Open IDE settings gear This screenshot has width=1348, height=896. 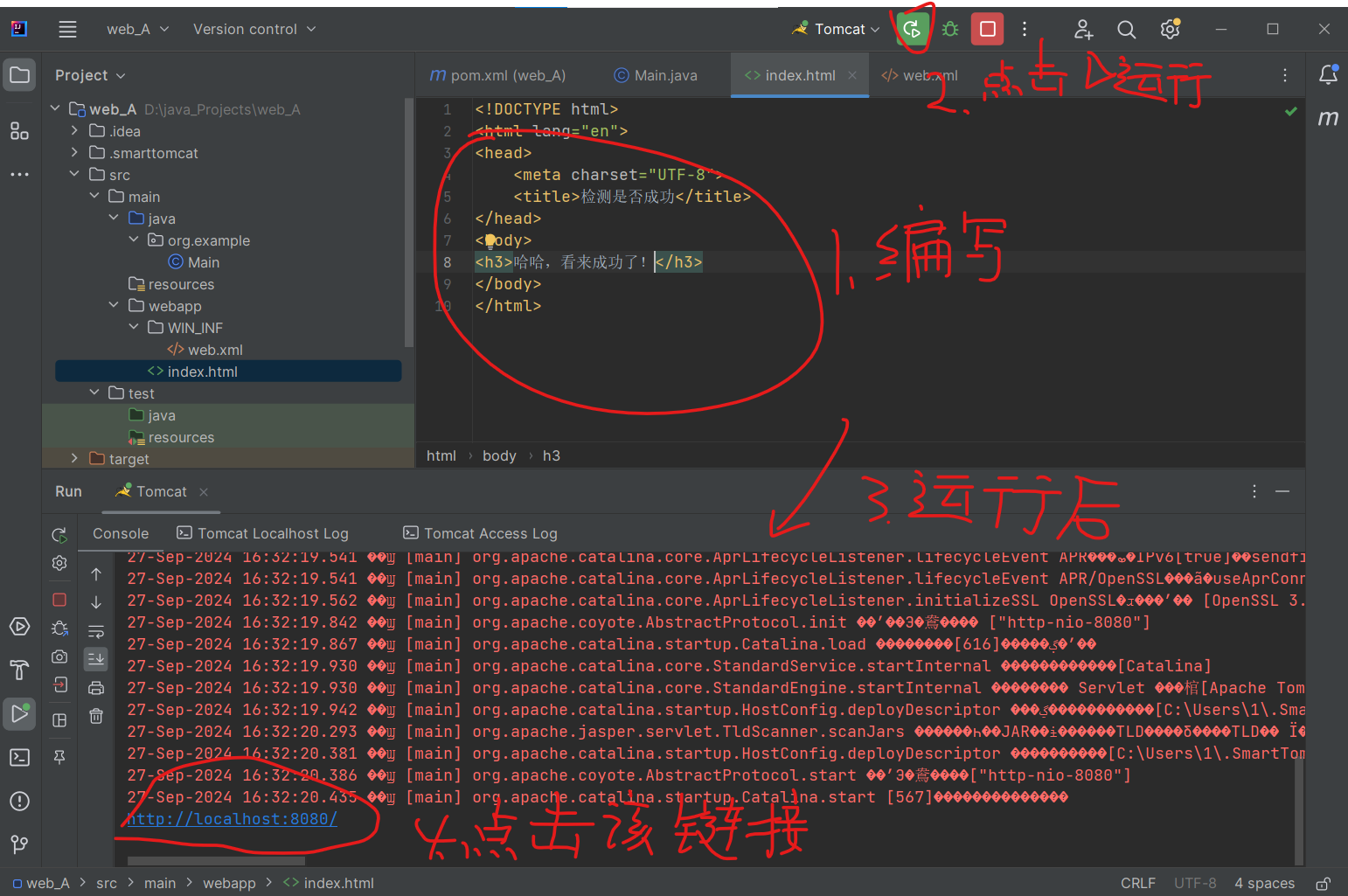coord(1170,29)
